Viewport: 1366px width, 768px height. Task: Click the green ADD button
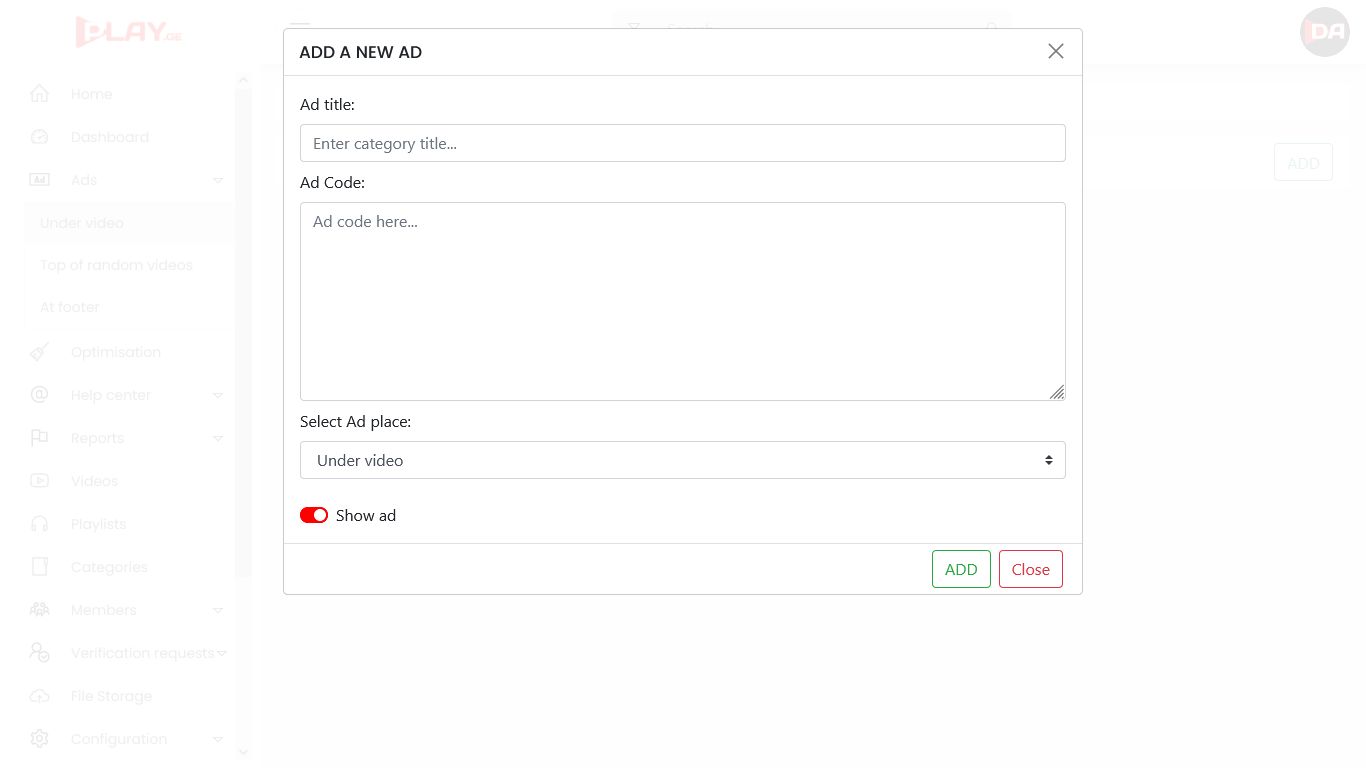961,569
